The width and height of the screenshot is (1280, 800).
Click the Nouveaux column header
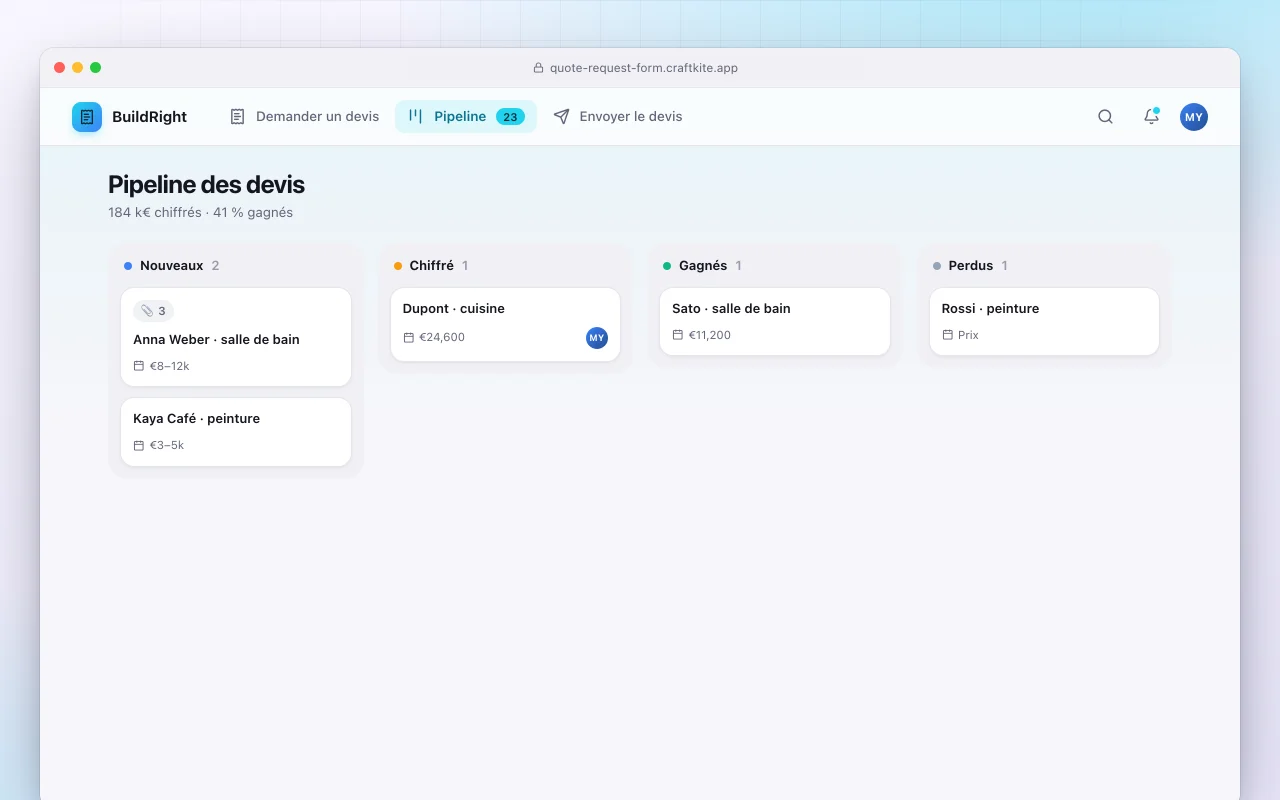[236, 266]
